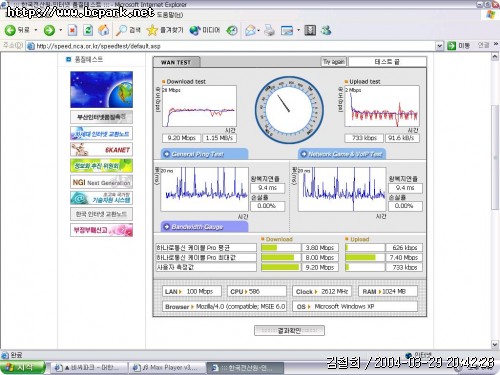The image size is (500, 375).
Task: Select the WAN TEST tab
Action: [176, 62]
